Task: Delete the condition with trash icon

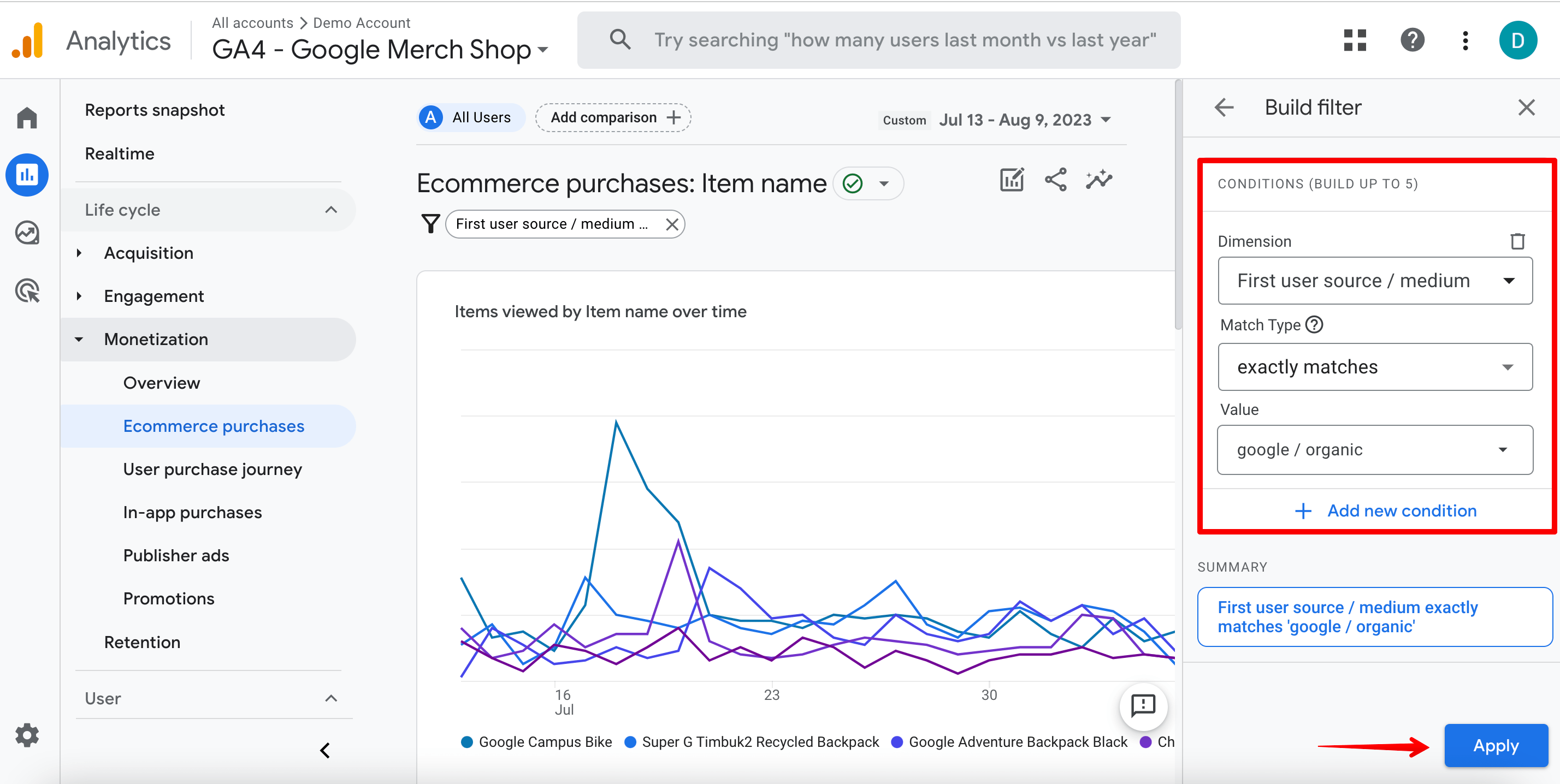Action: pos(1517,241)
